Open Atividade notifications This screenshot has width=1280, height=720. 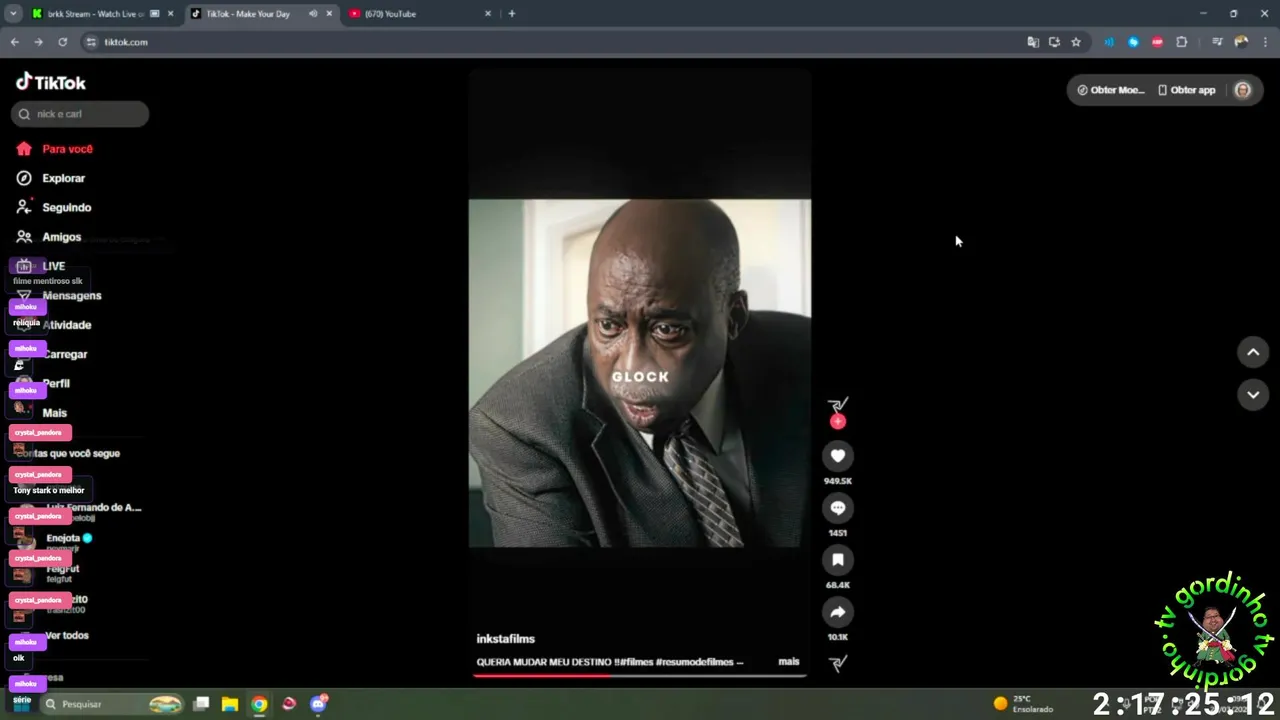54,325
